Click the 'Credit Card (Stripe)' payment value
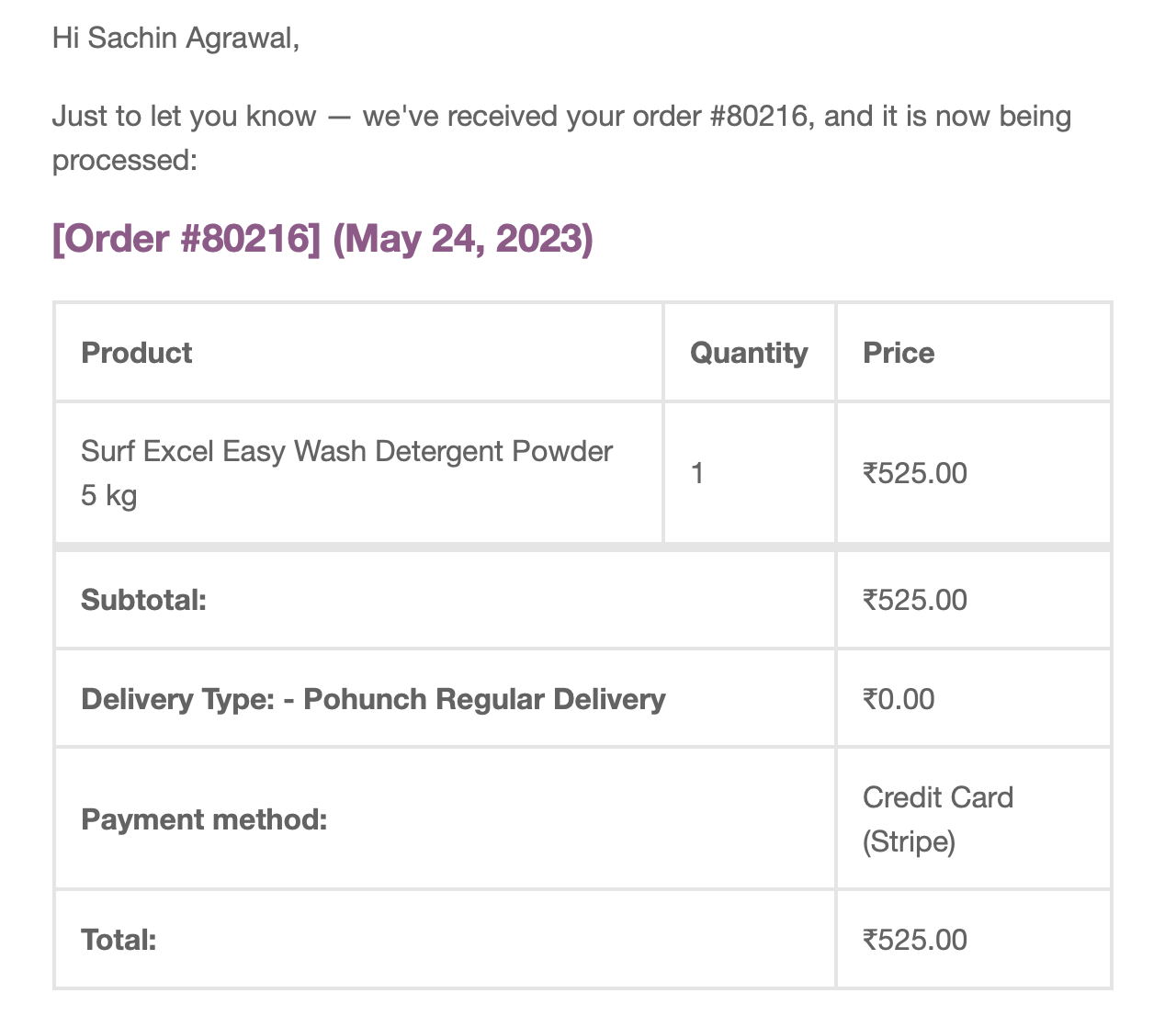The height and width of the screenshot is (1027, 1176). (937, 819)
